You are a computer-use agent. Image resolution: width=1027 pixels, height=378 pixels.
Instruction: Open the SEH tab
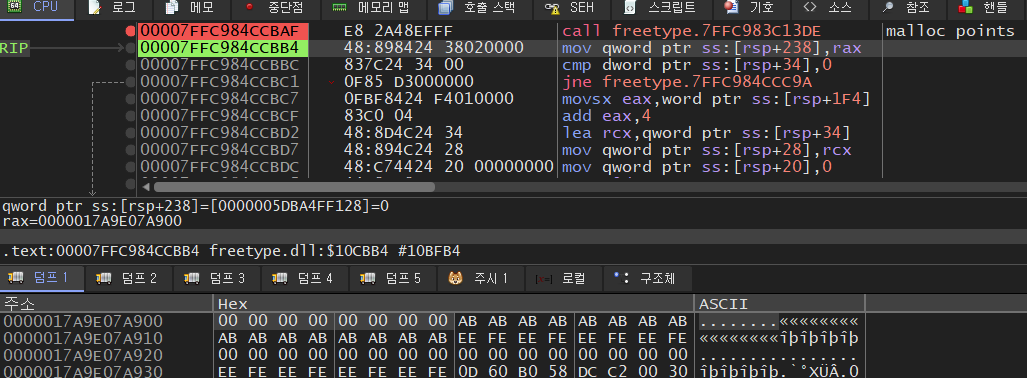(570, 8)
